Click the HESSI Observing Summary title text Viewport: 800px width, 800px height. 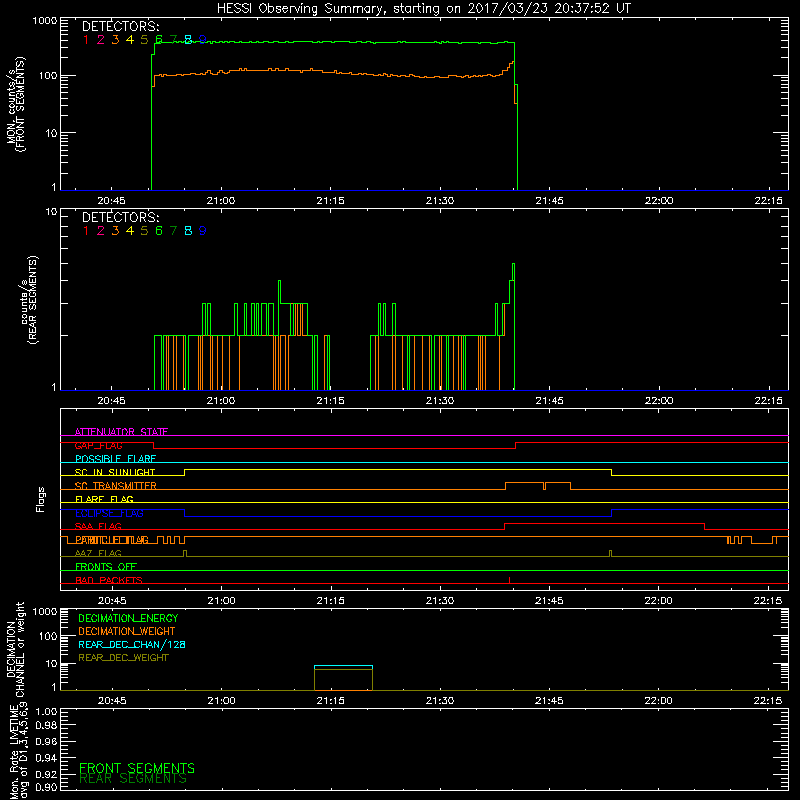click(424, 8)
